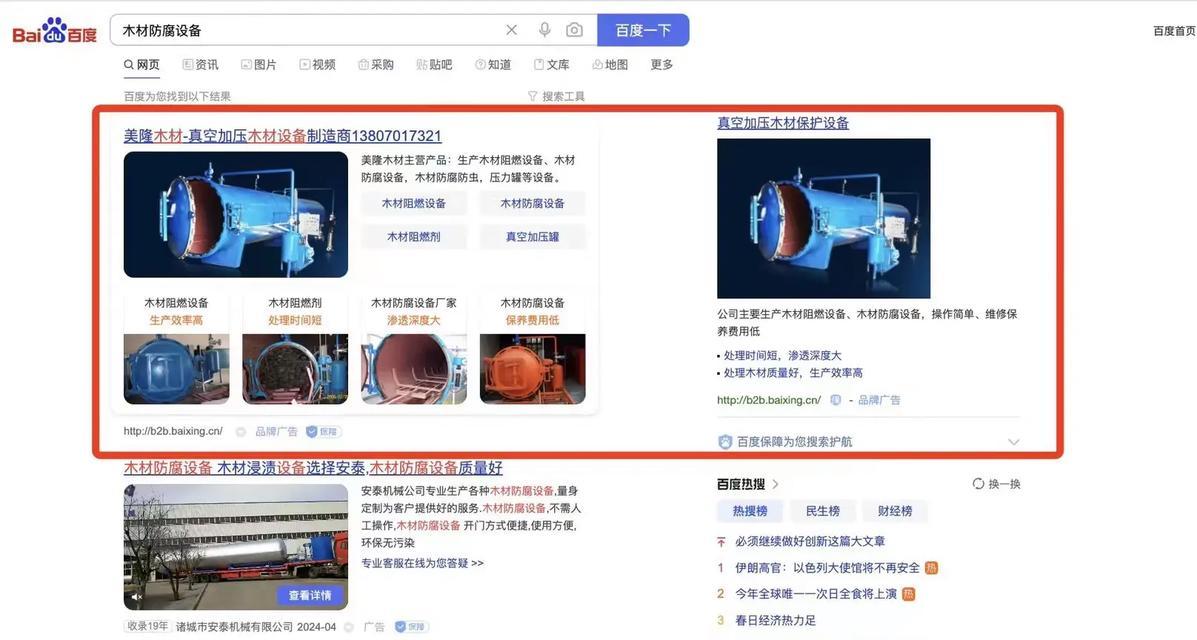Clear the search box with the X icon

pyautogui.click(x=511, y=30)
